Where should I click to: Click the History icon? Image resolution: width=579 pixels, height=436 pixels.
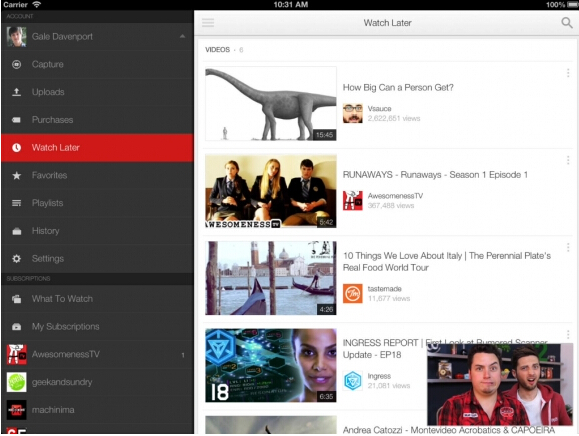click(16, 231)
